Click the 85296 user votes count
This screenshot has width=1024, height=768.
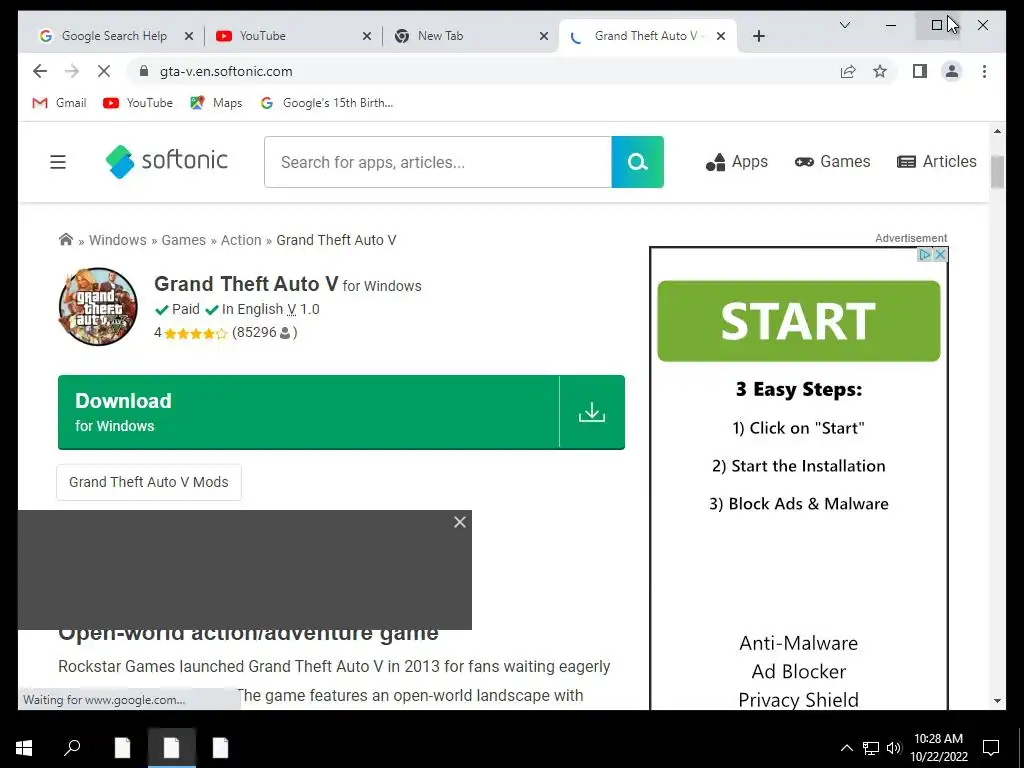pyautogui.click(x=264, y=332)
